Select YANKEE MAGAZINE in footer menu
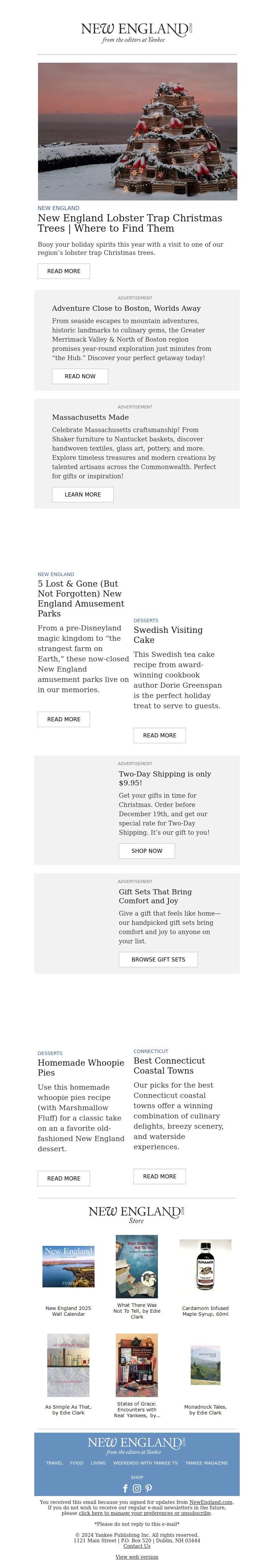274x1568 pixels. 207,1463
